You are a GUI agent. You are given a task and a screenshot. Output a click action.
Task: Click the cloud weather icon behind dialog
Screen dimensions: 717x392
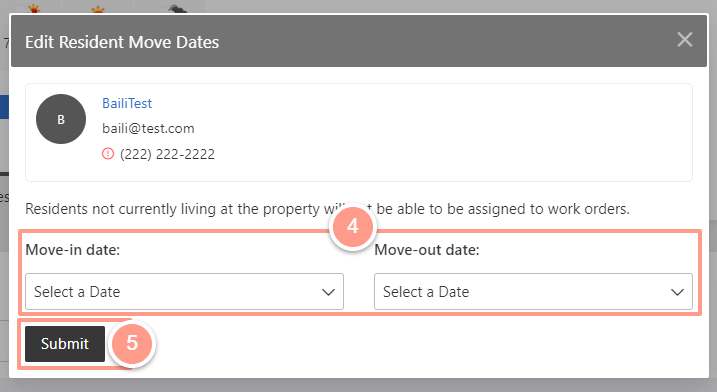point(178,9)
